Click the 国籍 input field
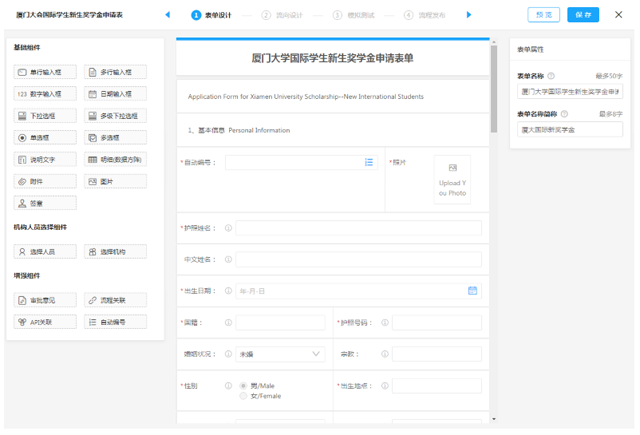Image resolution: width=640 pixels, height=435 pixels. coord(280,322)
